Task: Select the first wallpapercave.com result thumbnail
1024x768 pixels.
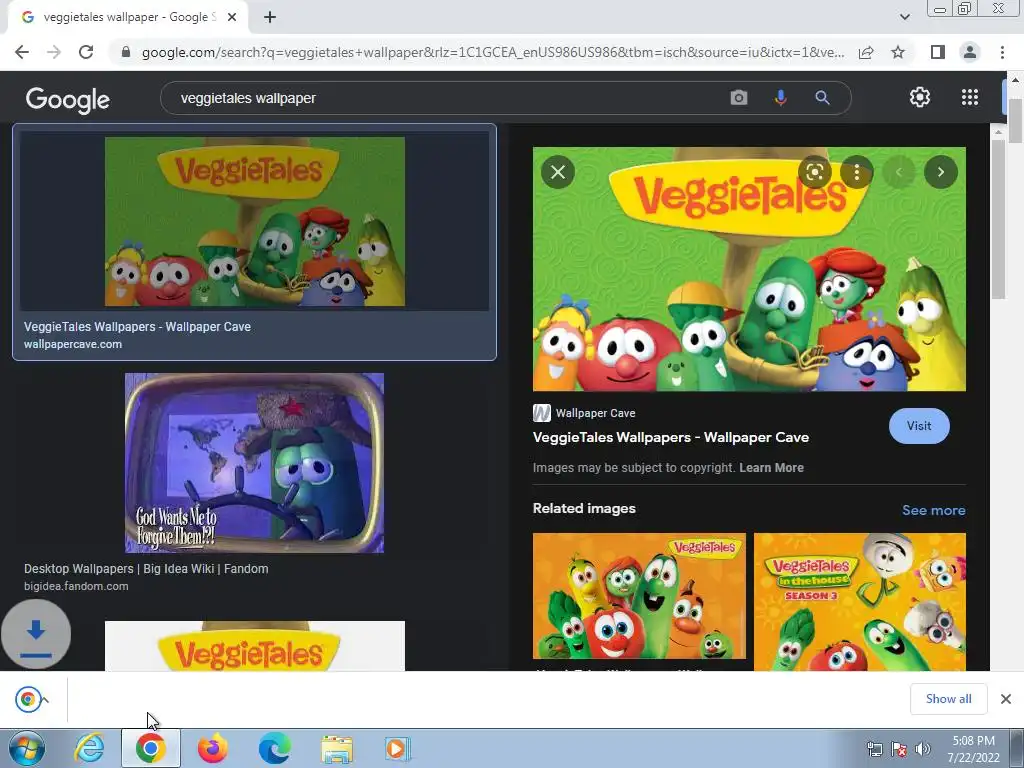Action: tap(255, 221)
